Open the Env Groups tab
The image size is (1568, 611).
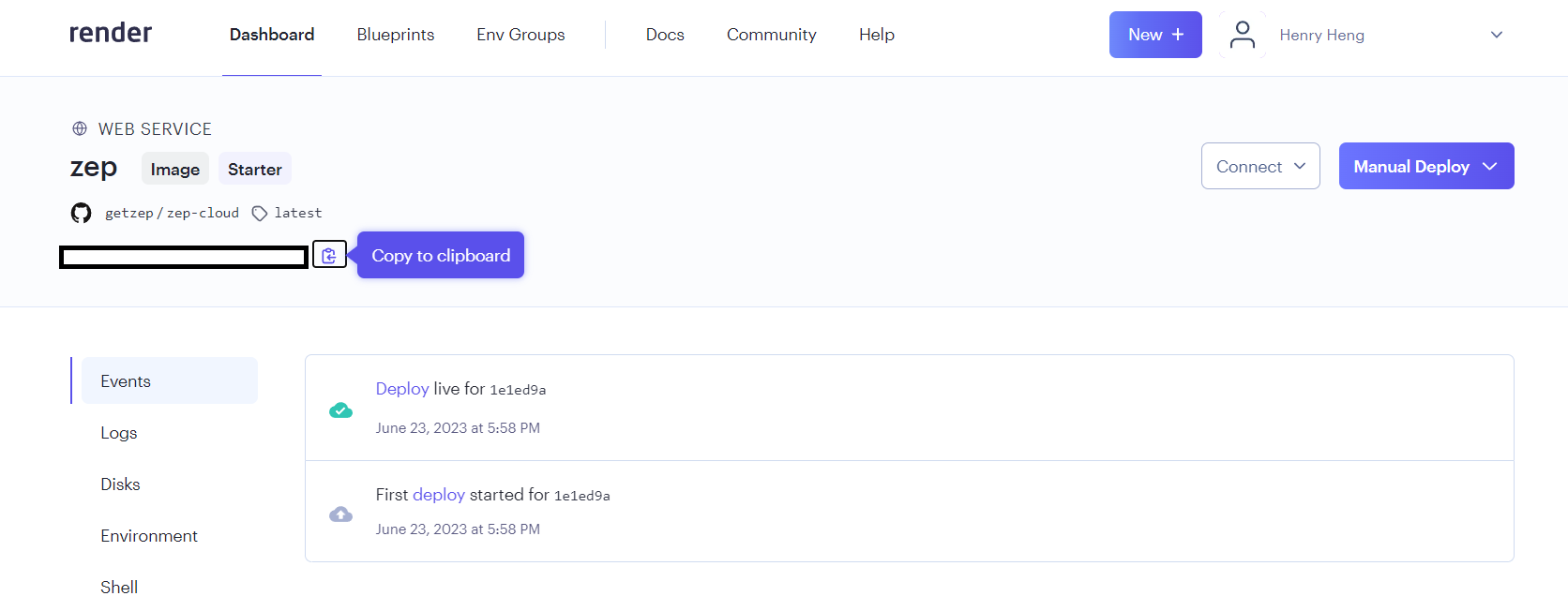[520, 35]
